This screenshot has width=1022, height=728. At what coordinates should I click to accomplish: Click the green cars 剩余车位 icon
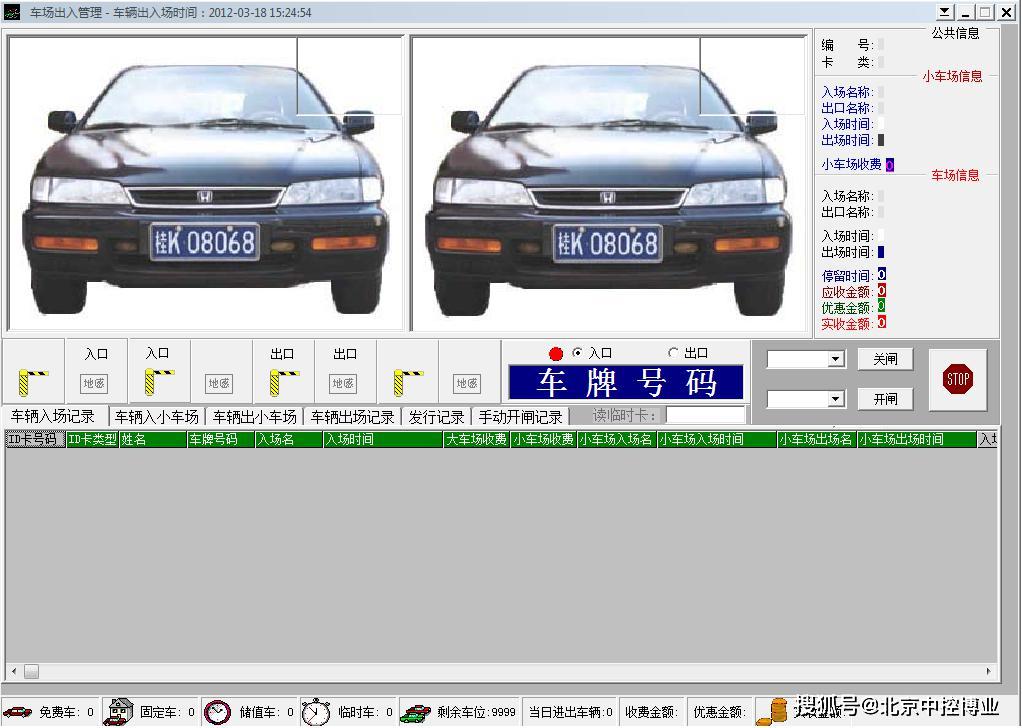(x=415, y=712)
